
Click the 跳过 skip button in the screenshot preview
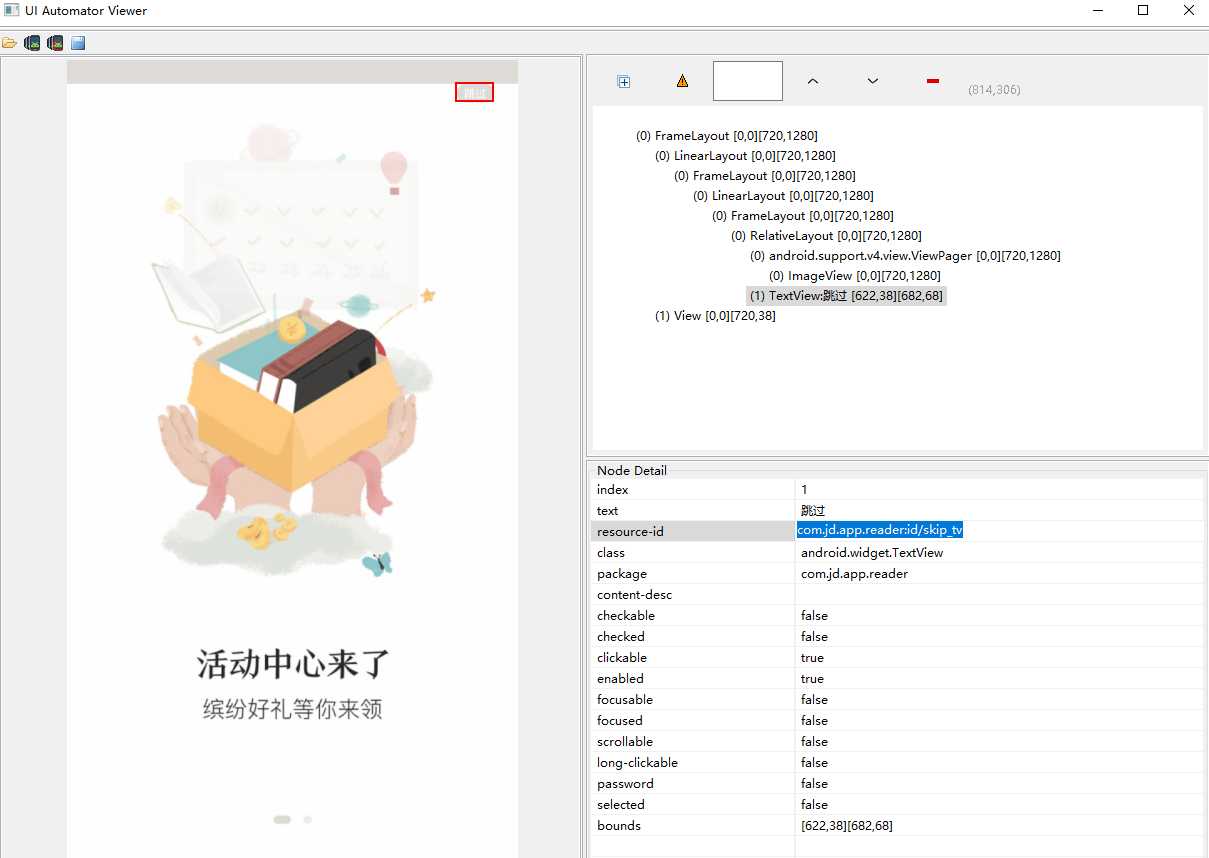473,91
